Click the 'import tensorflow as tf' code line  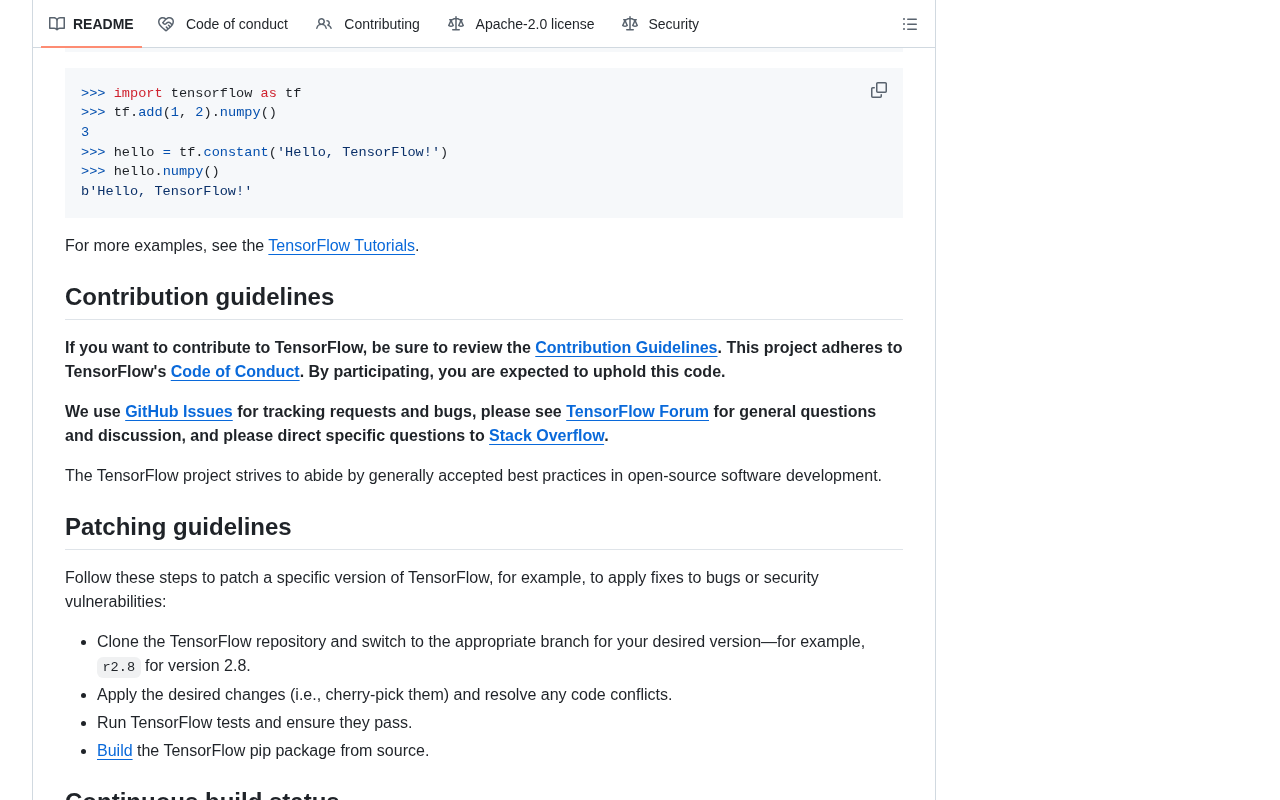coord(191,94)
